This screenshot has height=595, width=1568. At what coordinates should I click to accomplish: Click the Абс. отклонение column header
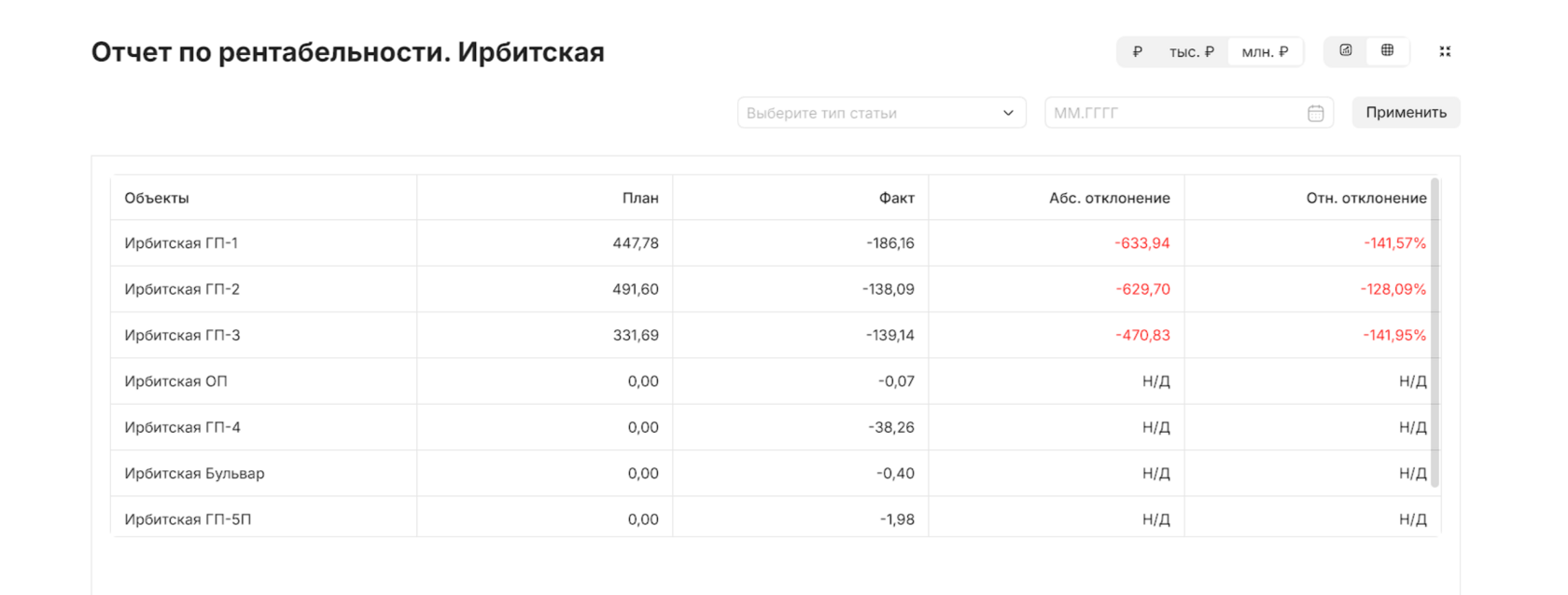(x=1109, y=198)
